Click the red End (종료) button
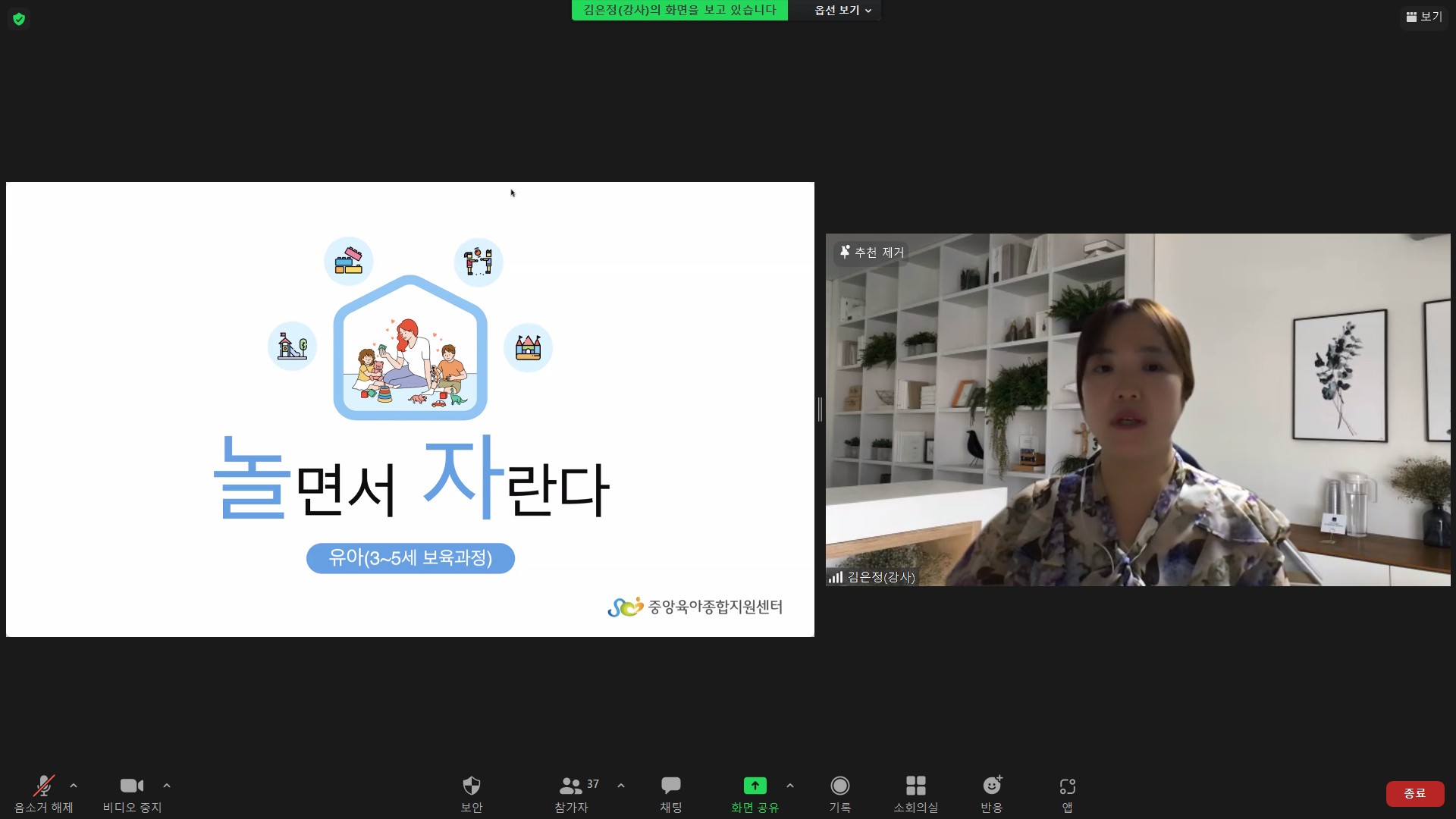Screen dimensions: 1456x819 [x=1415, y=793]
